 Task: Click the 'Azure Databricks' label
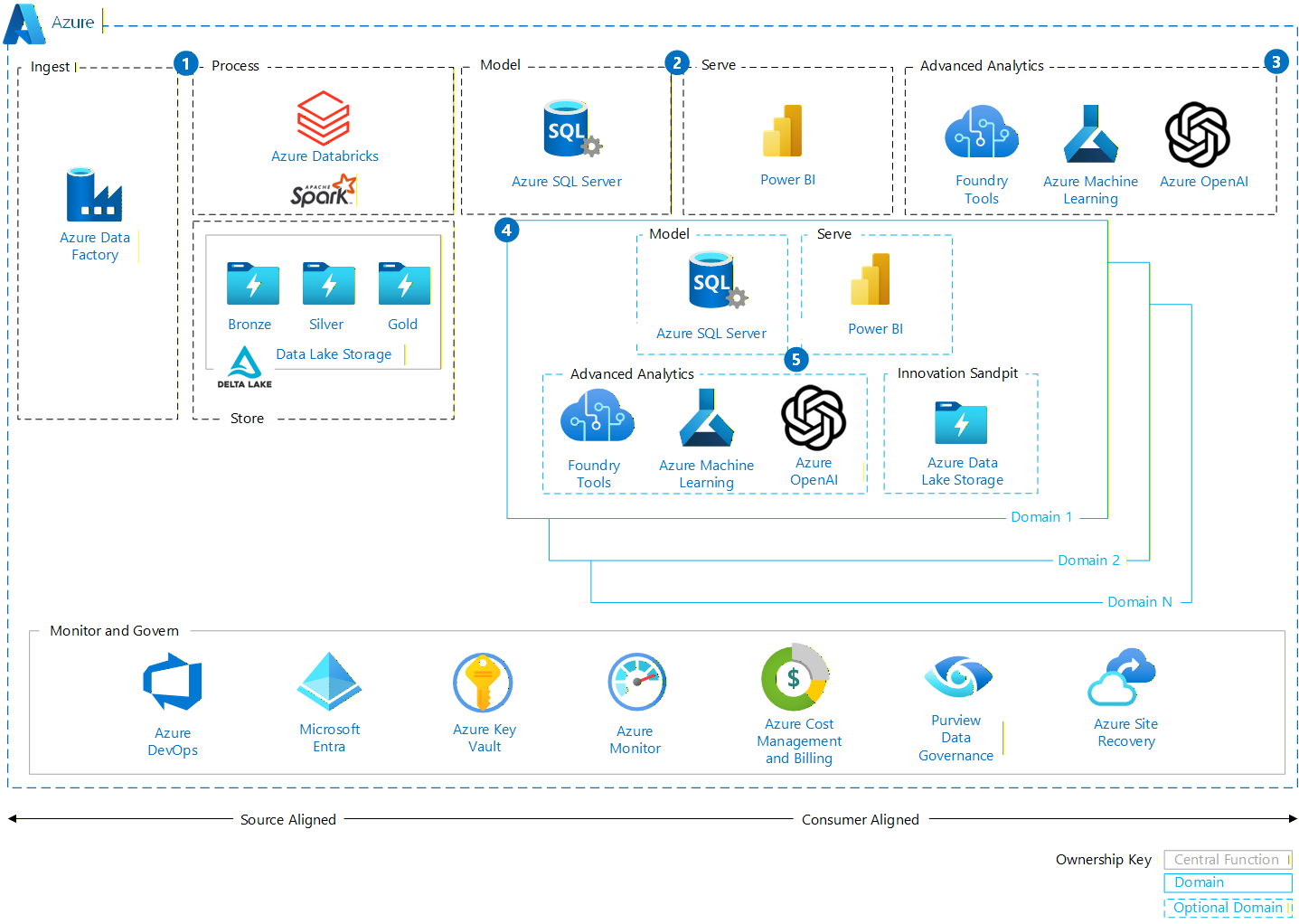pyautogui.click(x=325, y=156)
